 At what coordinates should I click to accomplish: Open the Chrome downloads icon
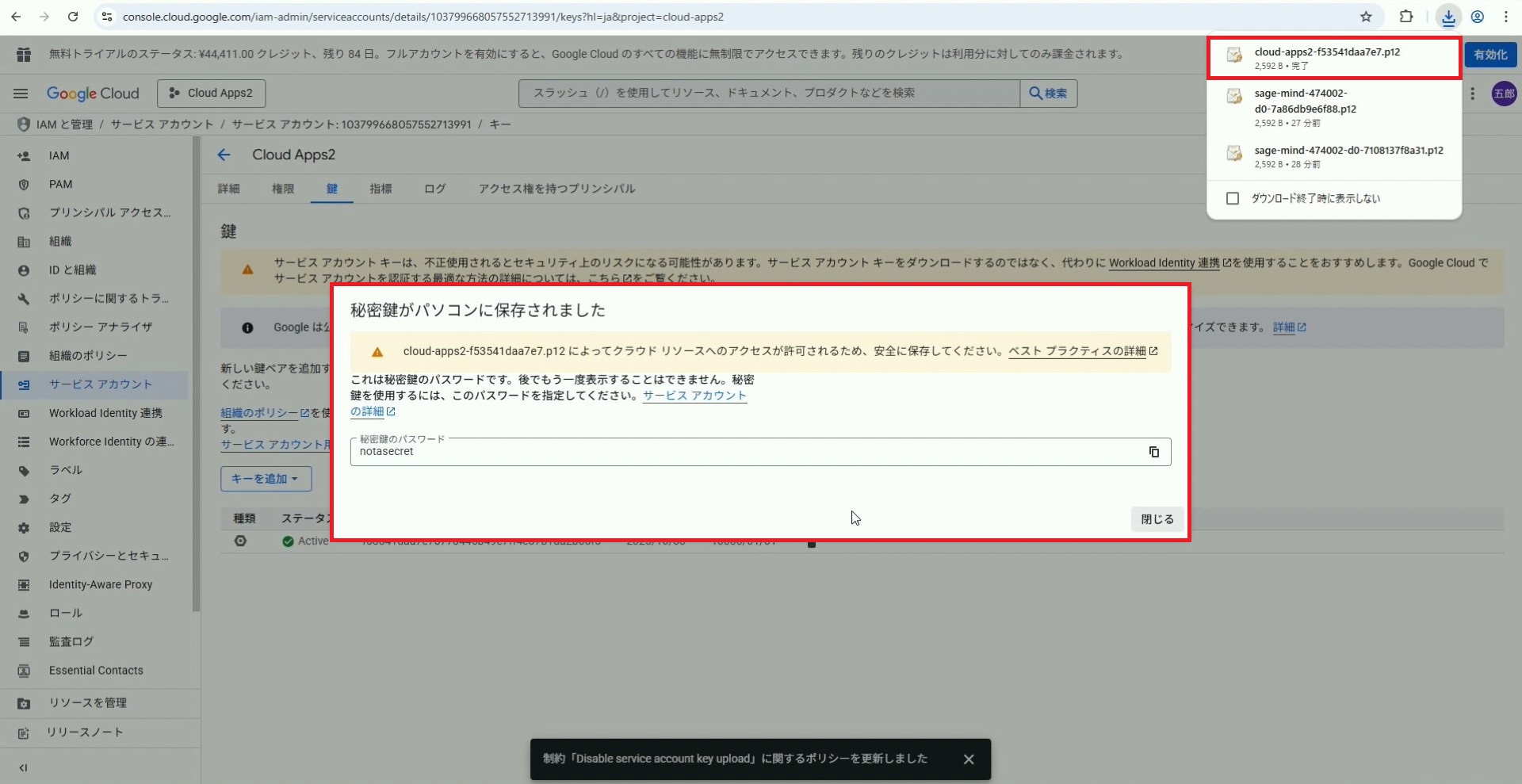pos(1448,17)
